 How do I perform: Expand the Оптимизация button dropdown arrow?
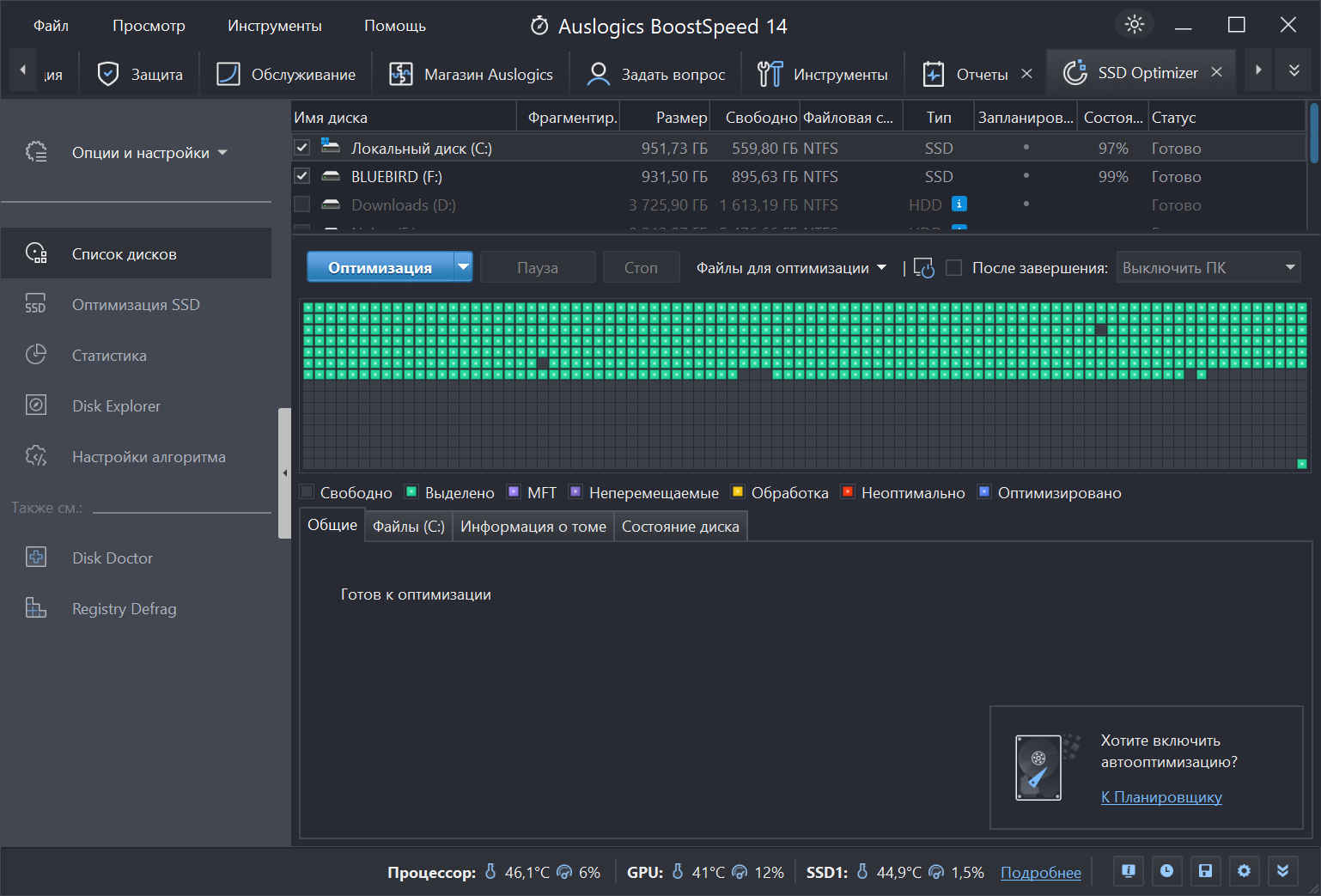(x=463, y=267)
